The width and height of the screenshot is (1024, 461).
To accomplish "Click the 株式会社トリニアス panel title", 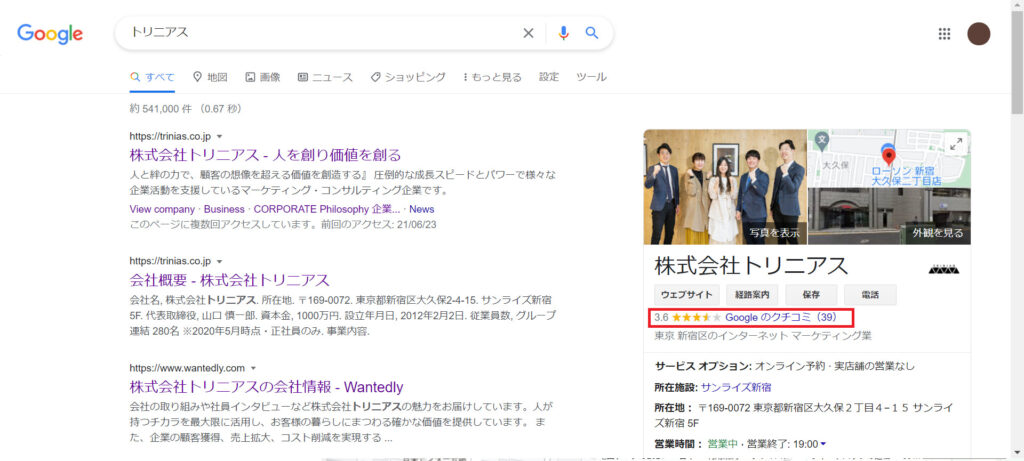I will (751, 266).
